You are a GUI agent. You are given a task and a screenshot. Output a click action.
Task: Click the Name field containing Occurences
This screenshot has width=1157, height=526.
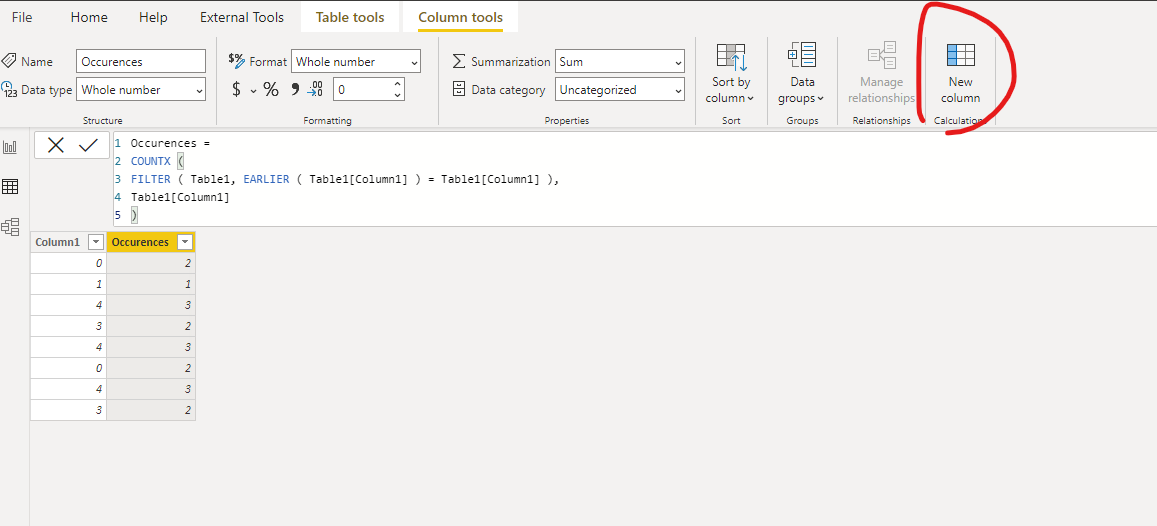[141, 62]
